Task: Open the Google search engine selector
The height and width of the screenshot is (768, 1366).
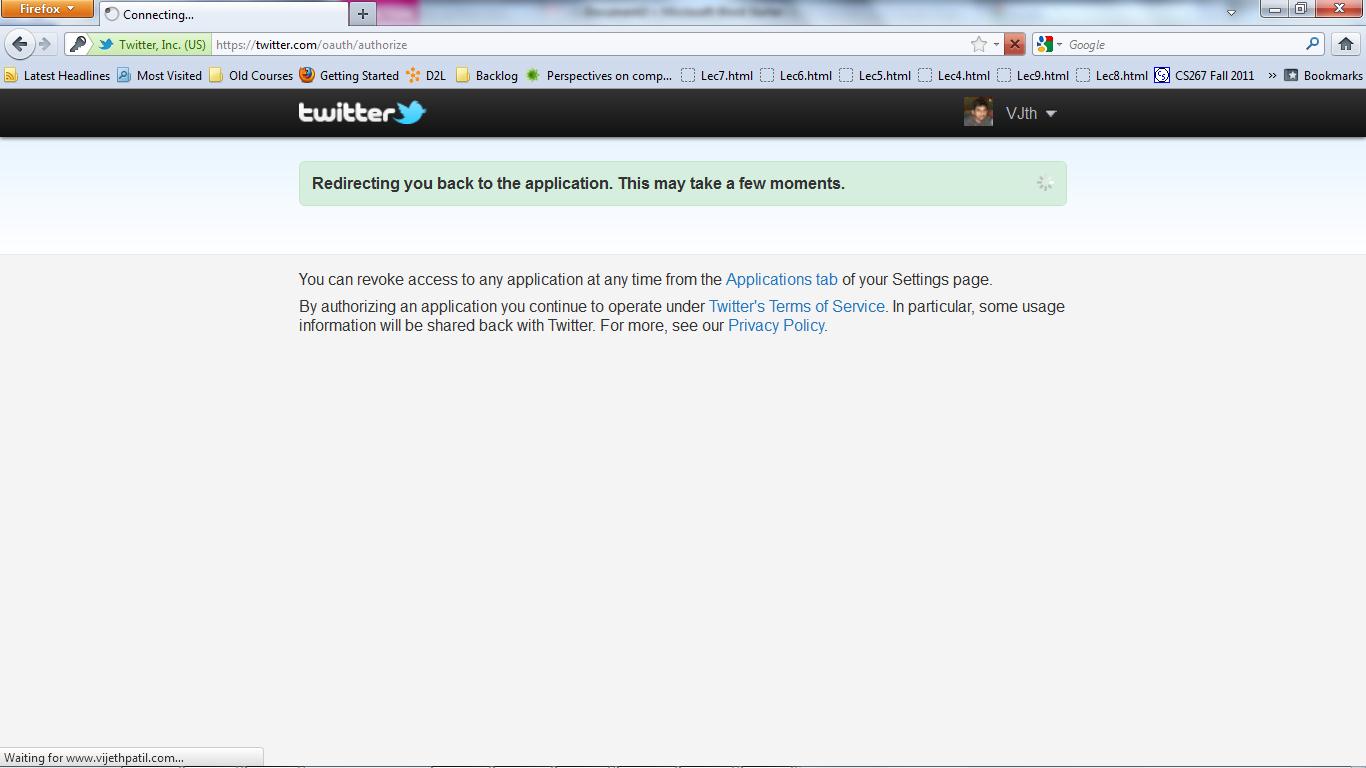Action: pos(1049,44)
